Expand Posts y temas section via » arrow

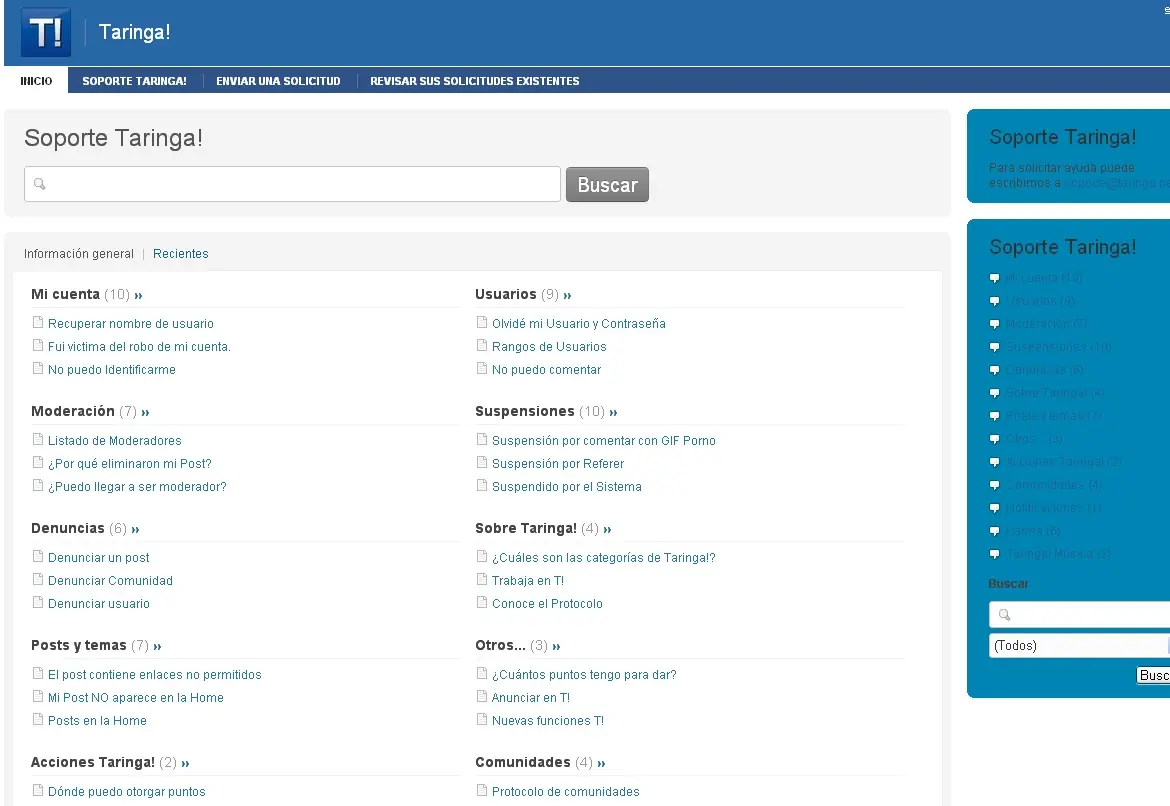(157, 647)
